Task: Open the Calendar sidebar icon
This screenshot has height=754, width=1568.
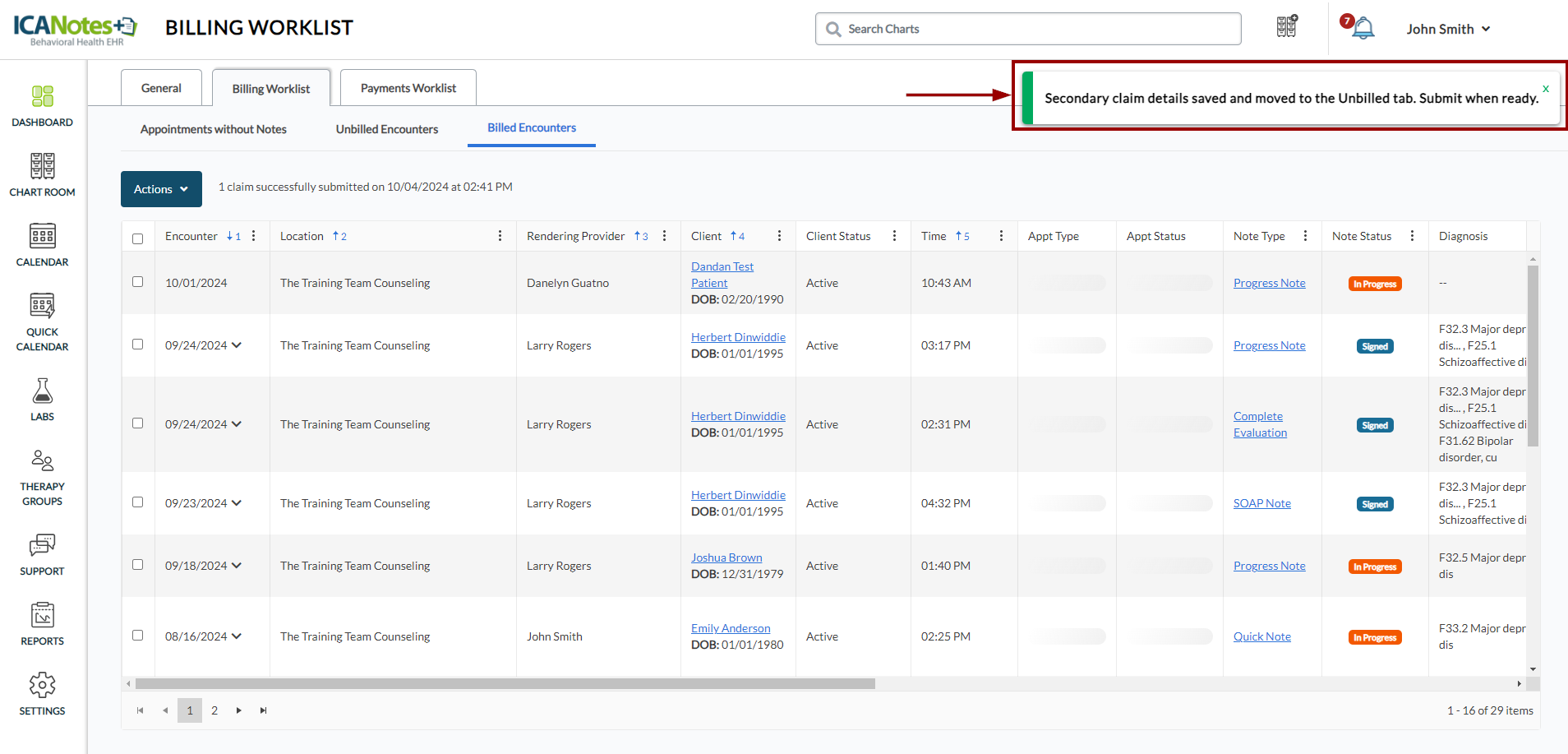Action: [42, 245]
